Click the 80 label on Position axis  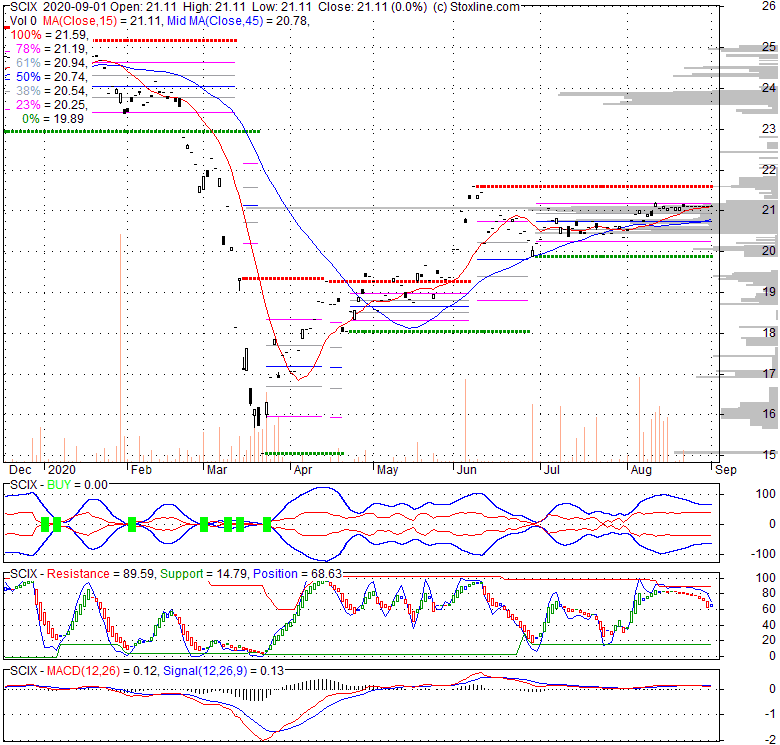pos(769,593)
